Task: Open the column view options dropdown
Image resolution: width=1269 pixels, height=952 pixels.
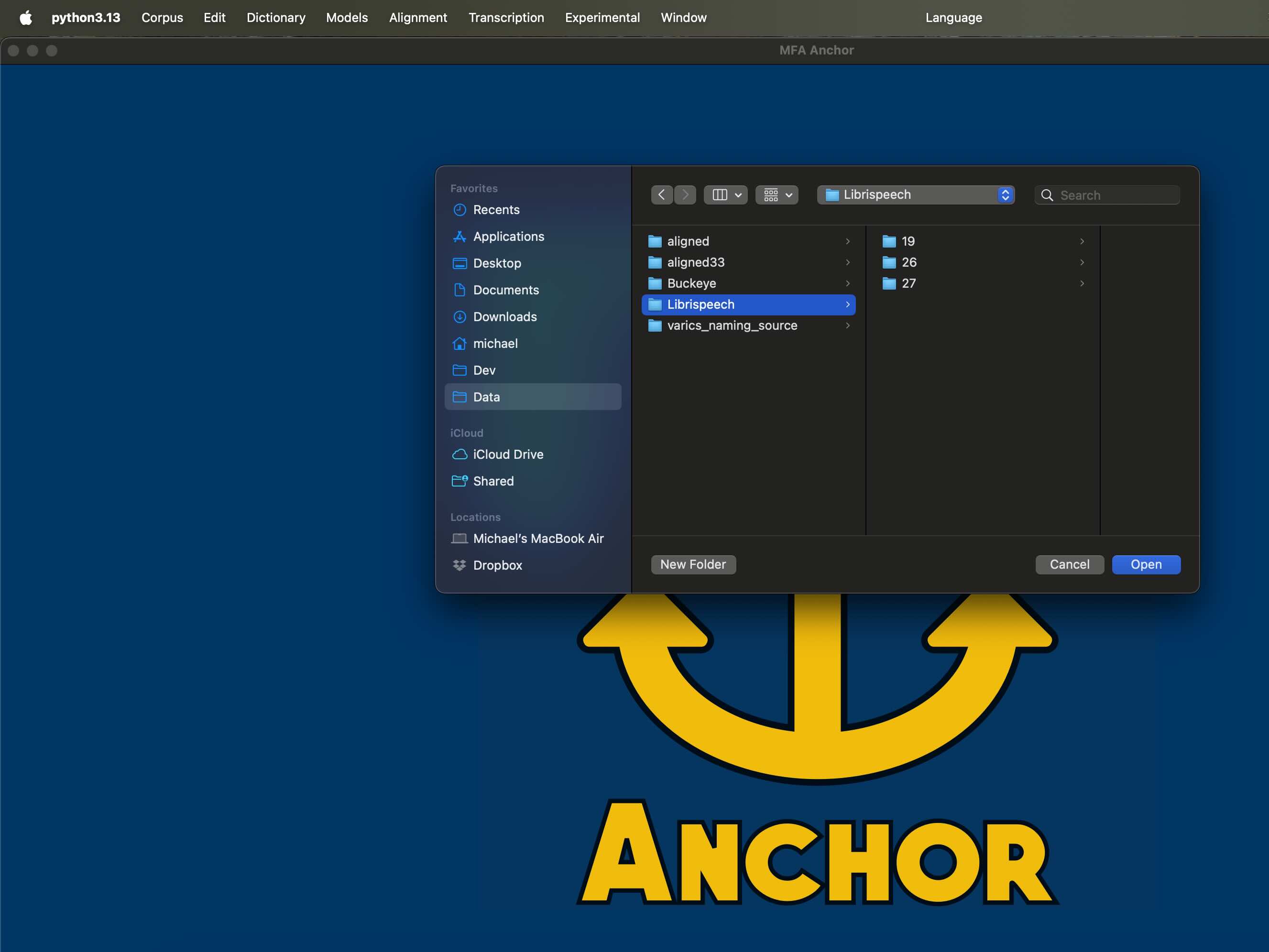Action: pyautogui.click(x=726, y=195)
